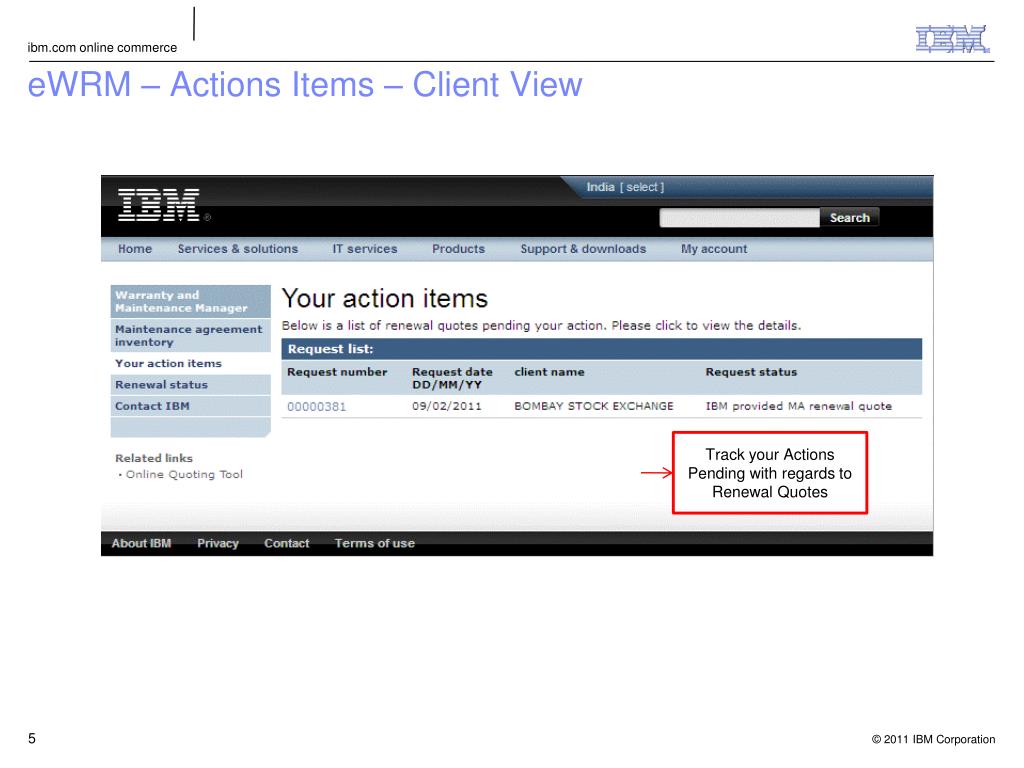Image resolution: width=1024 pixels, height=768 pixels.
Task: Open the Privacy footer link
Action: click(217, 543)
